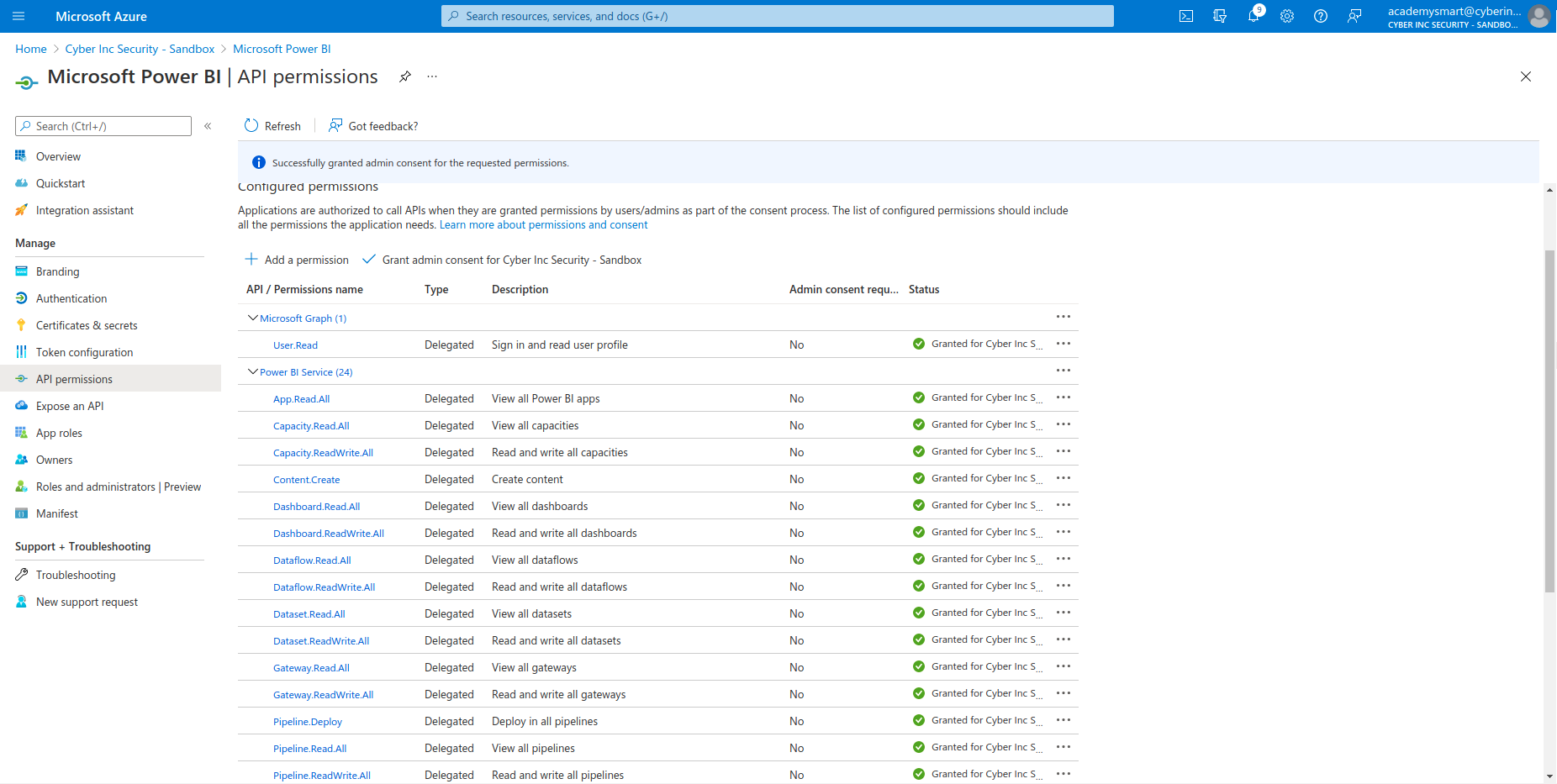Click the account avatar picture
The width and height of the screenshot is (1557, 784).
pyautogui.click(x=1539, y=16)
